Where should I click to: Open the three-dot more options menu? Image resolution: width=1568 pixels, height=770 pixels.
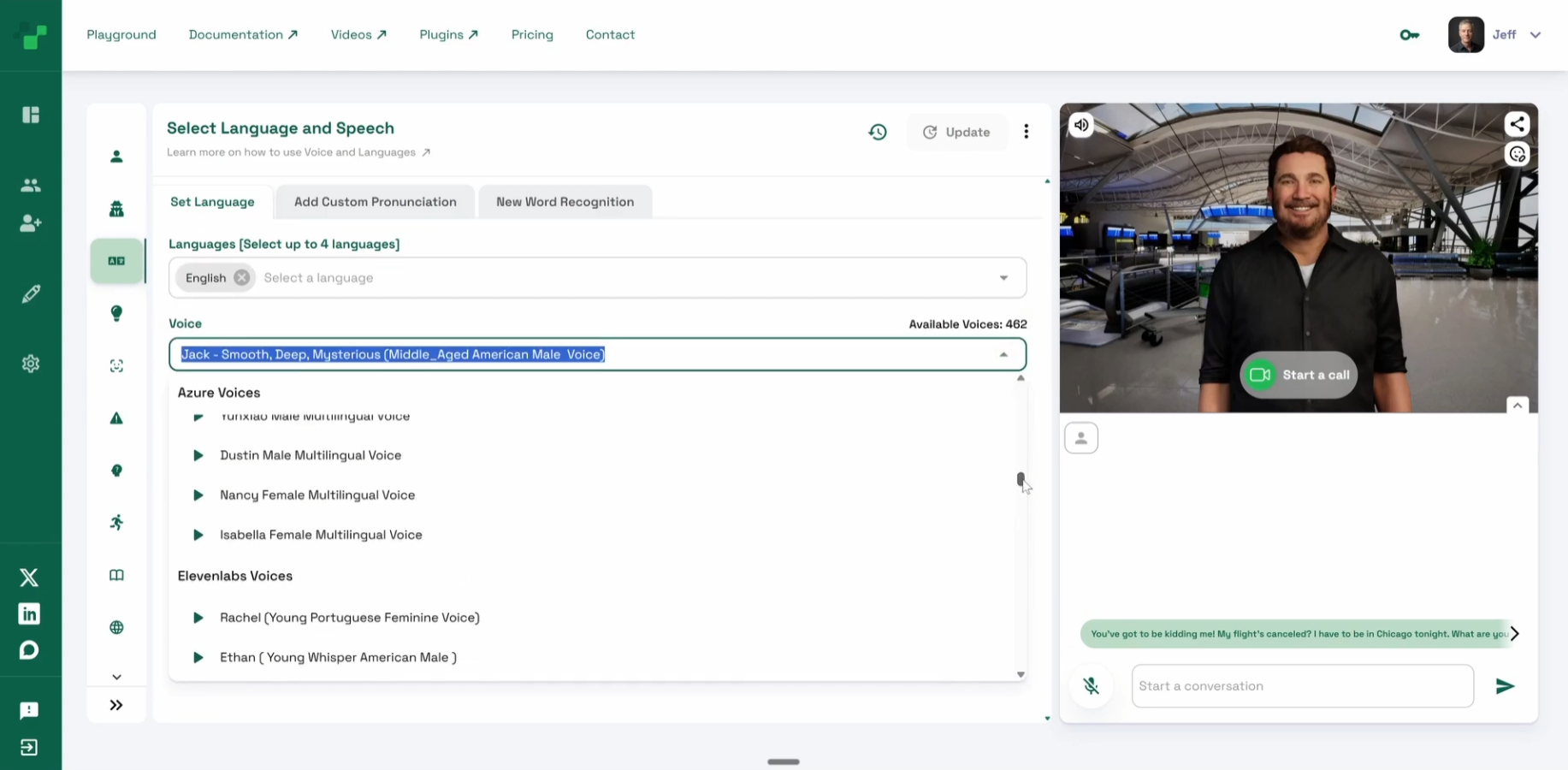(x=1027, y=132)
